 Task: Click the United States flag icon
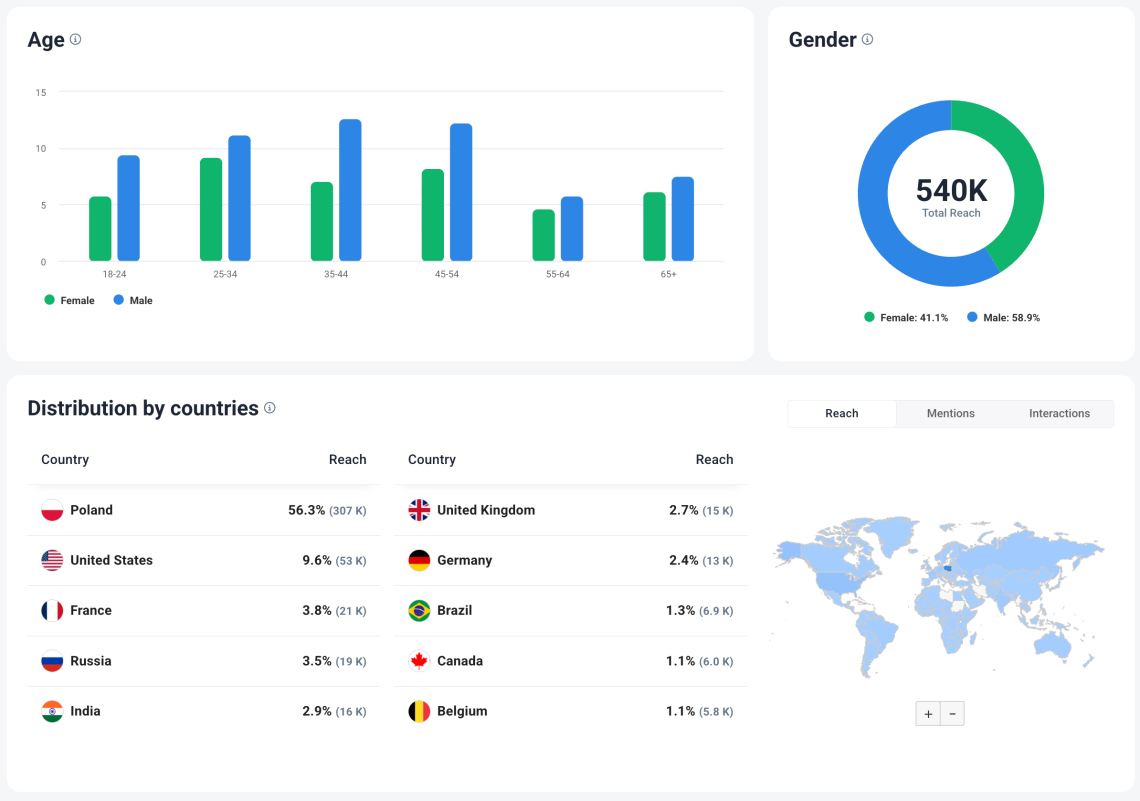click(x=52, y=560)
